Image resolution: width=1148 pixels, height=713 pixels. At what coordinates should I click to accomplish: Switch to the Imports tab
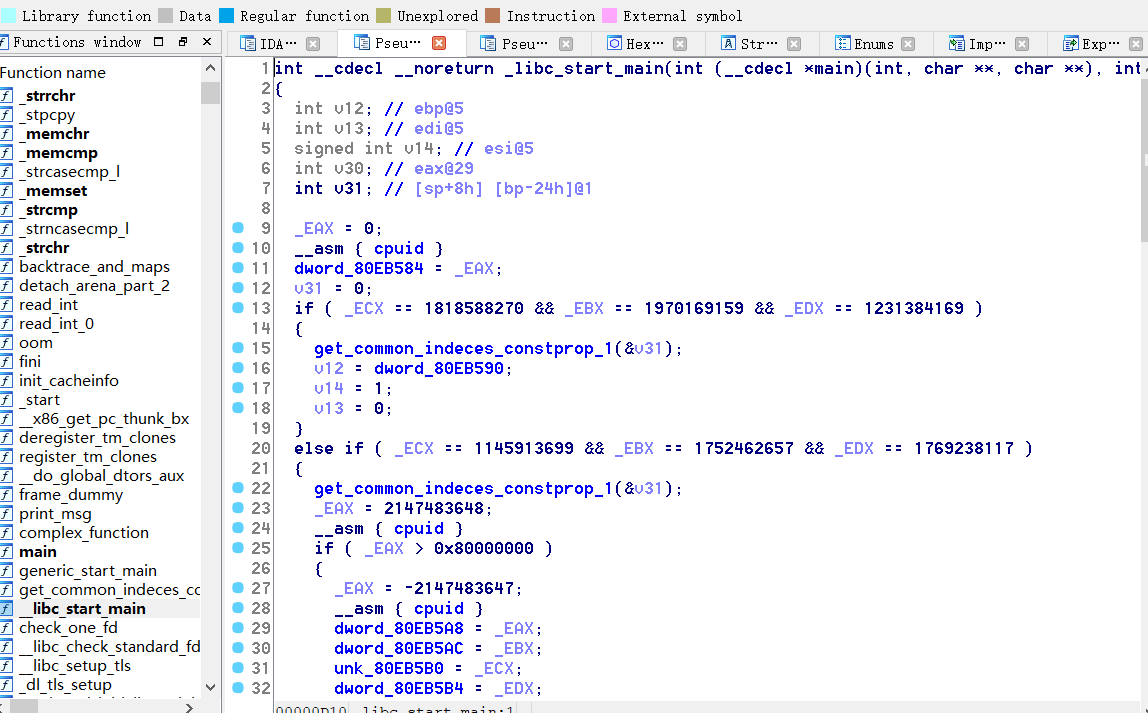pos(977,44)
